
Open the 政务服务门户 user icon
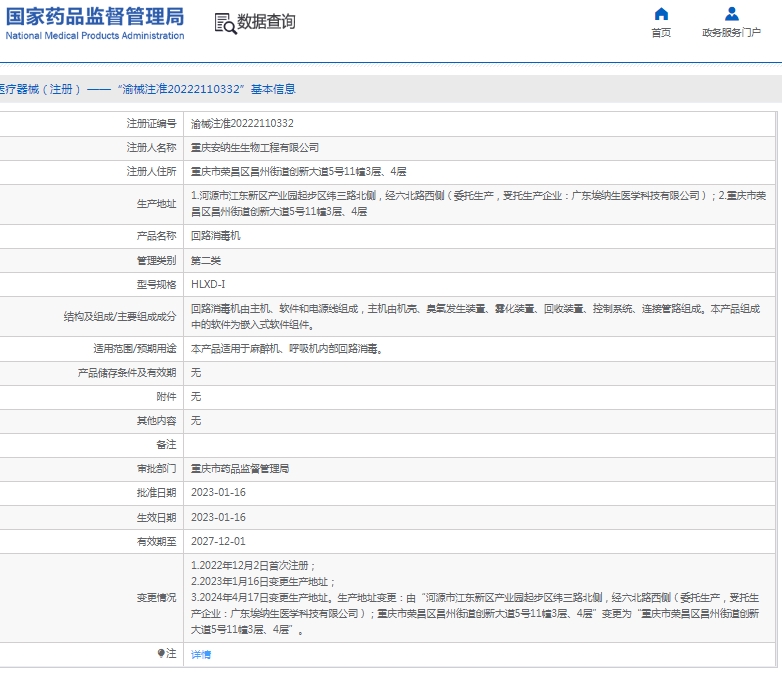[x=732, y=14]
